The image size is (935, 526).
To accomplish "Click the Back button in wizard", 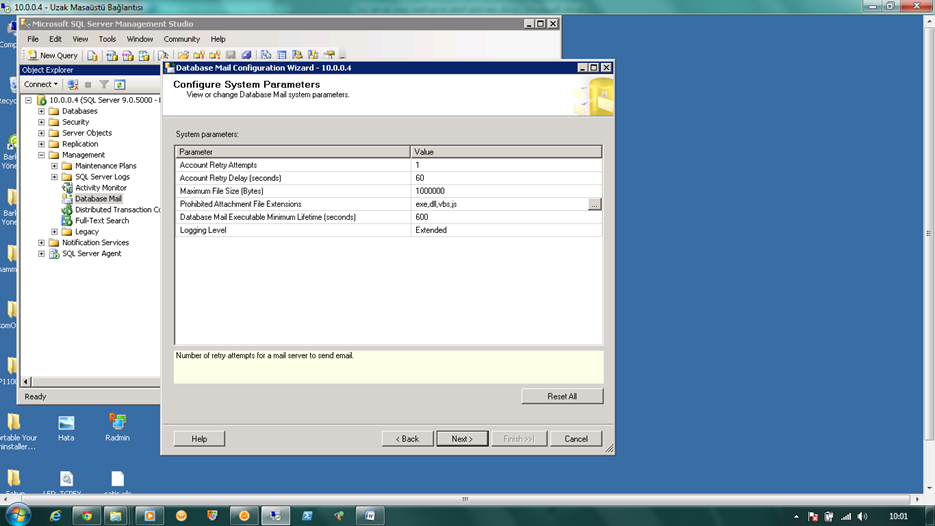I will point(407,439).
